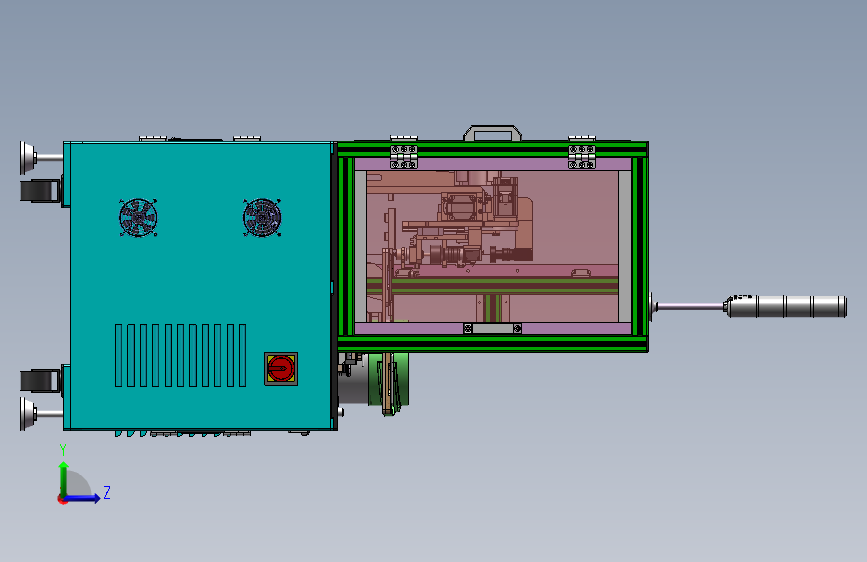
Task: Click the "Y" axis label
Action: (x=63, y=450)
